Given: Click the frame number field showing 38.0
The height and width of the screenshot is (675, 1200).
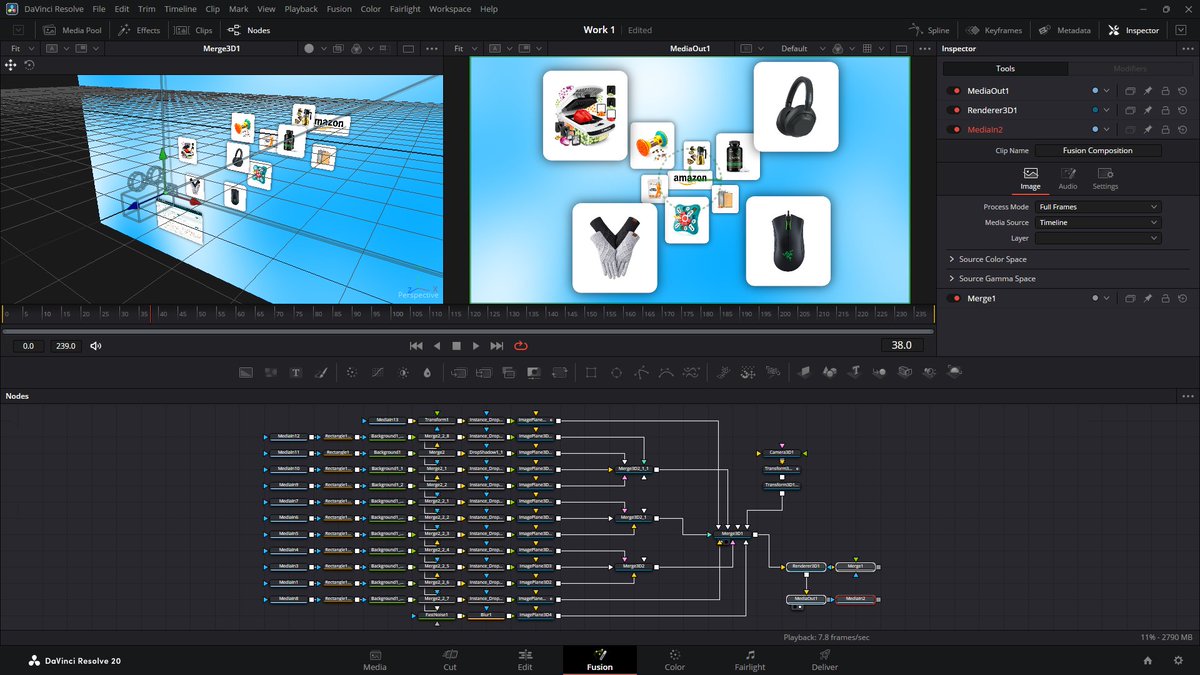Looking at the screenshot, I should (902, 345).
